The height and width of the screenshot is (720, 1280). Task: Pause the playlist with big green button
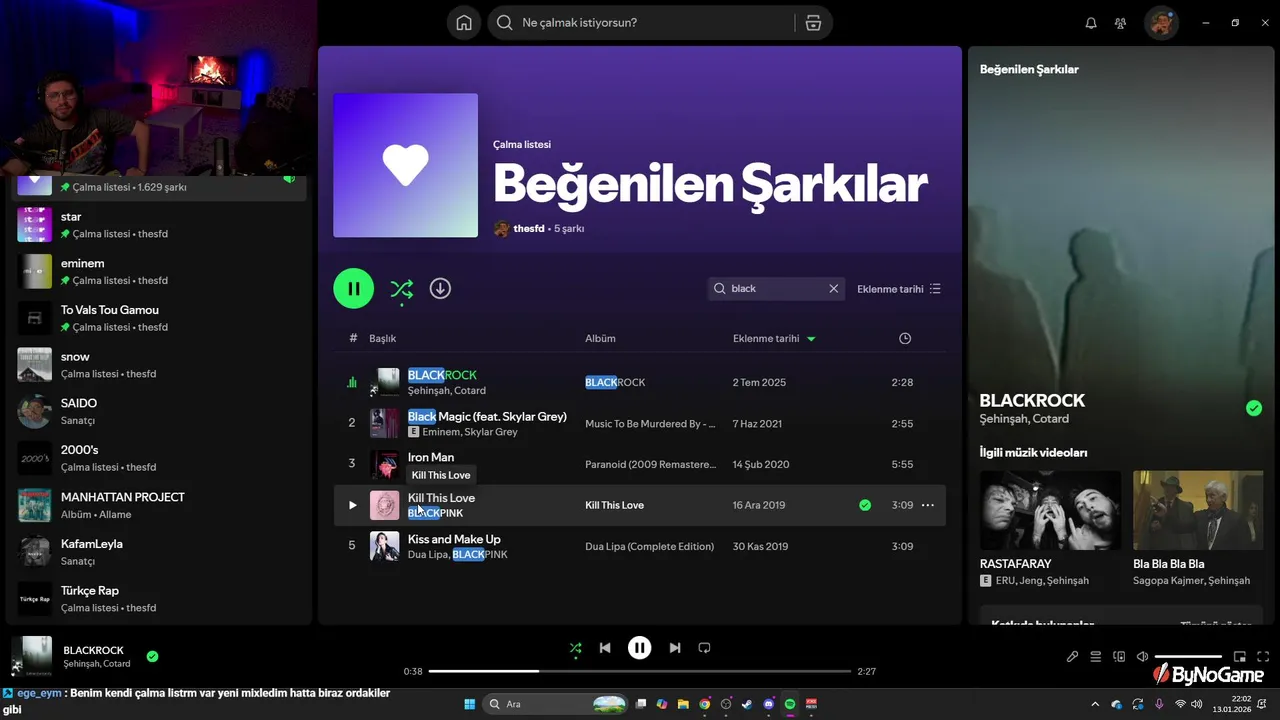(354, 289)
